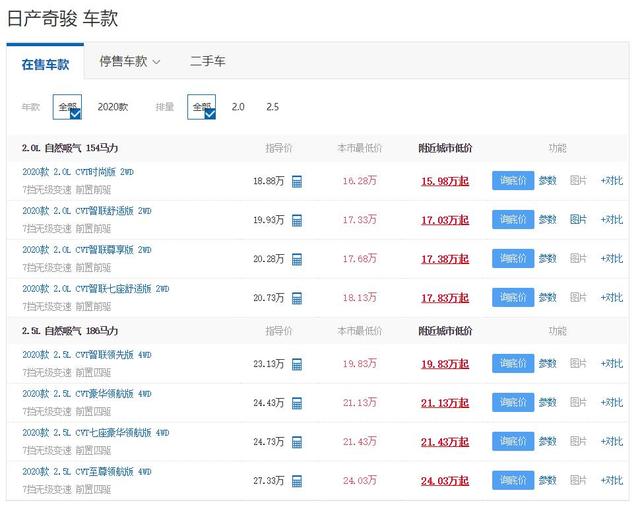Open 2020款 2.0L CVT时尚版 2WD link
The width and height of the screenshot is (640, 507).
click(78, 172)
